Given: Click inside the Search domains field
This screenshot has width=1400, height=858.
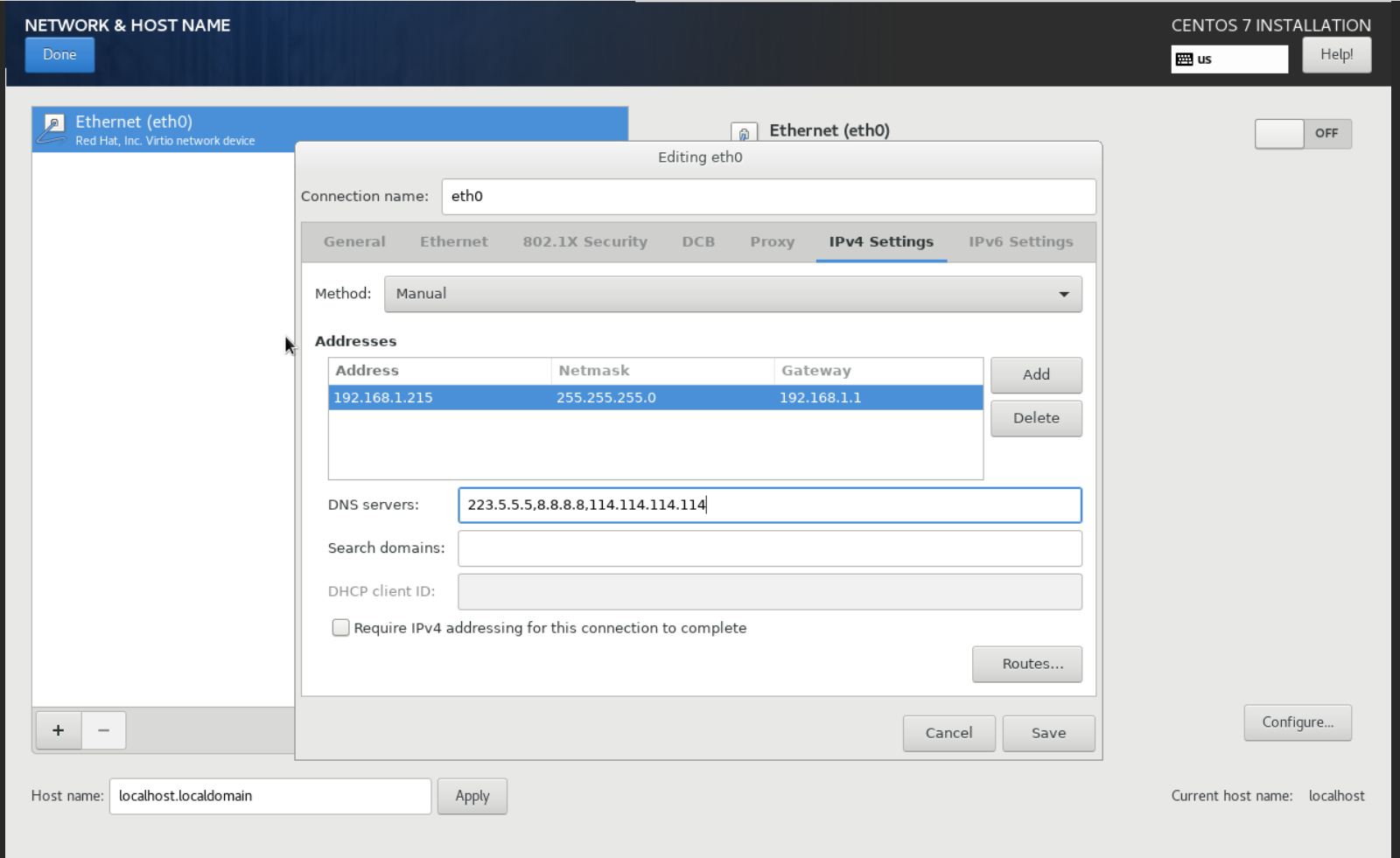Looking at the screenshot, I should [769, 548].
